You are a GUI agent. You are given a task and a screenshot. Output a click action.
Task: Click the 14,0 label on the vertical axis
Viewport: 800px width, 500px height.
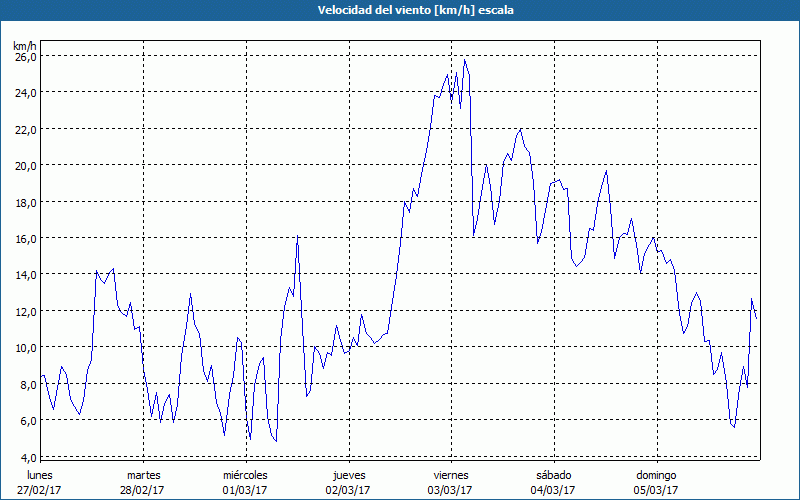tap(25, 275)
